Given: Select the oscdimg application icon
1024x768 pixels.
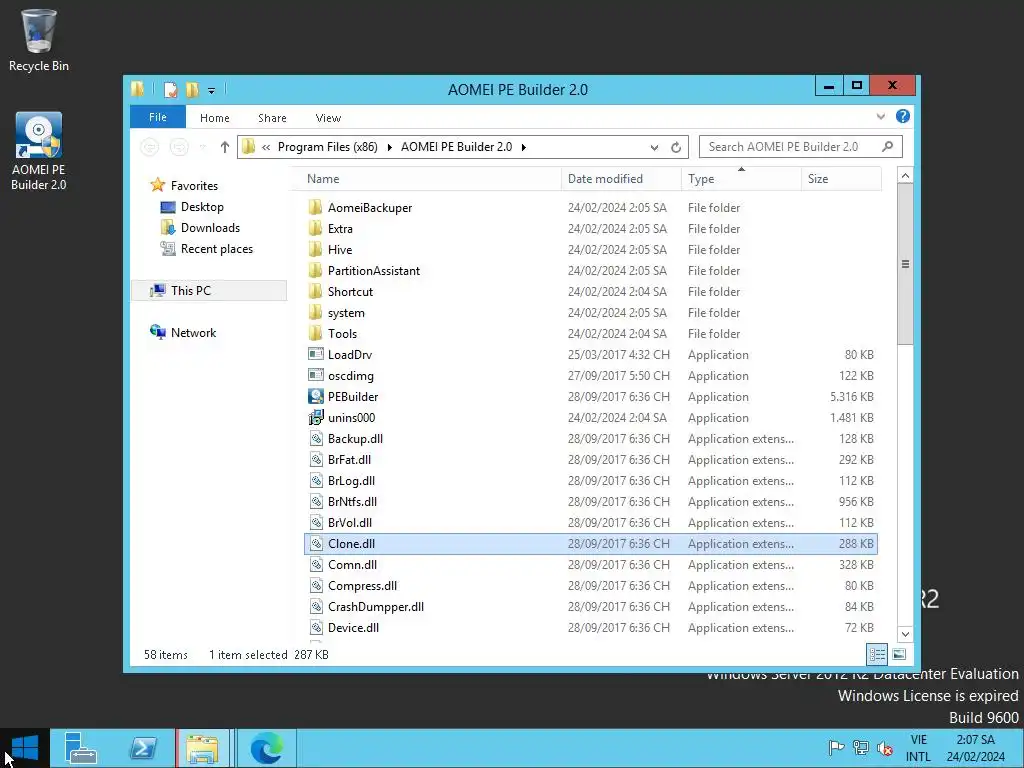Looking at the screenshot, I should (x=315, y=376).
